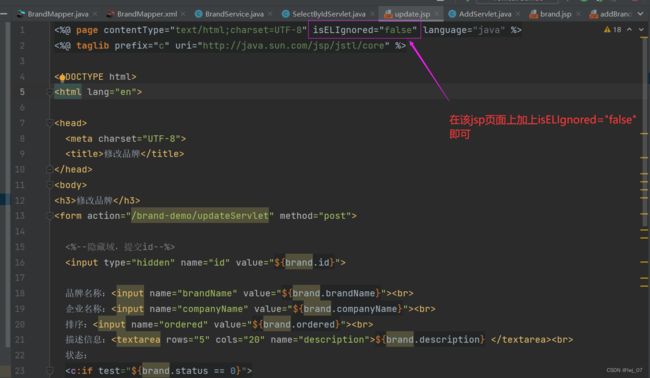This screenshot has width=650, height=378.
Task: Click the ${brand.companyName} expression
Action: click(347, 309)
